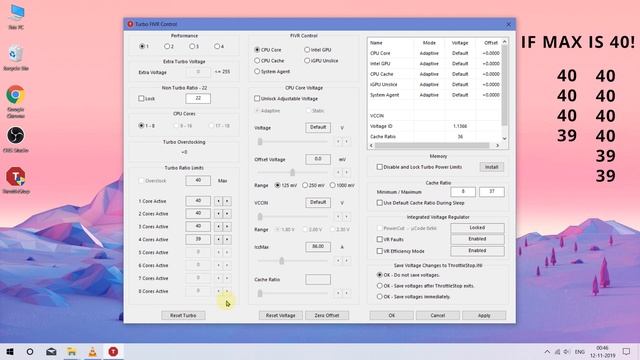Open volume tray icon
Viewport: 640px width, 360px height.
pos(567,351)
